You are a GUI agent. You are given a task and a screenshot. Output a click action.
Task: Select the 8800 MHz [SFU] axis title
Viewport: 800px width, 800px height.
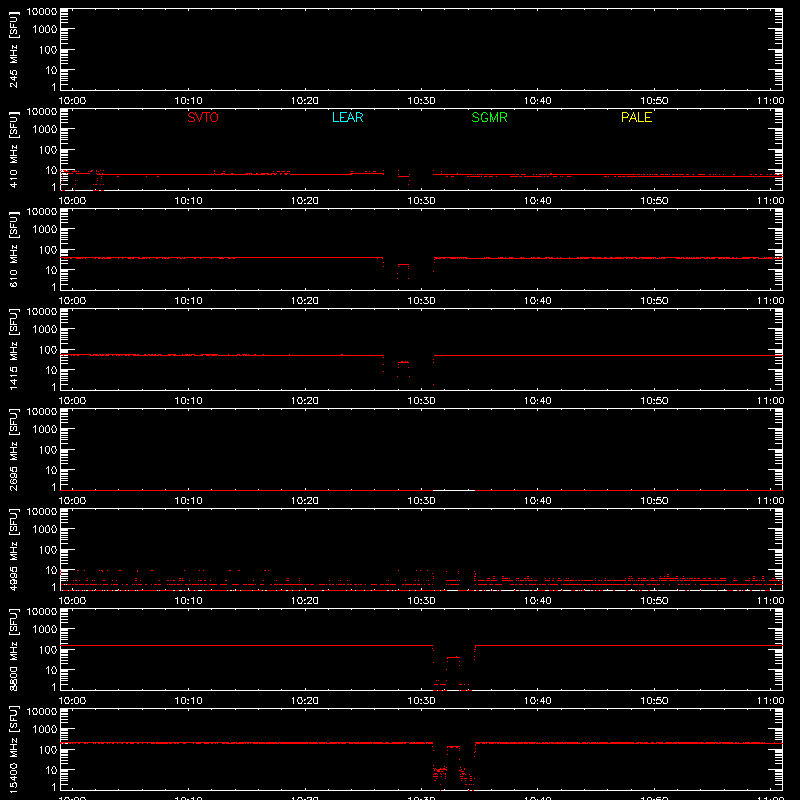(x=13, y=649)
